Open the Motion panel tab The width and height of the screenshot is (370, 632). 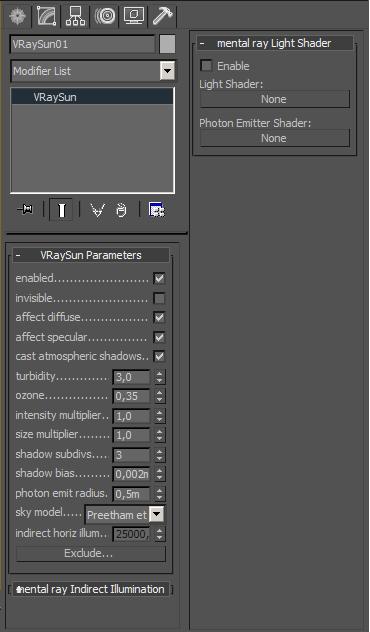(104, 17)
